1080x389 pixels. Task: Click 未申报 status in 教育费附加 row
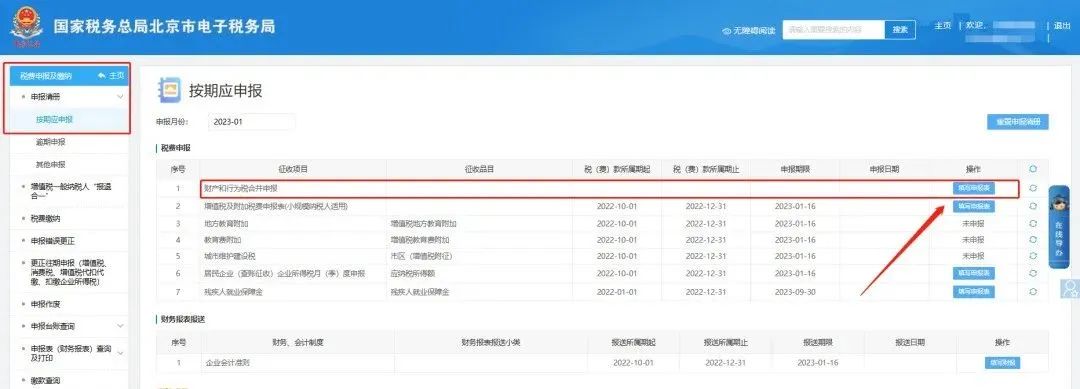973,240
